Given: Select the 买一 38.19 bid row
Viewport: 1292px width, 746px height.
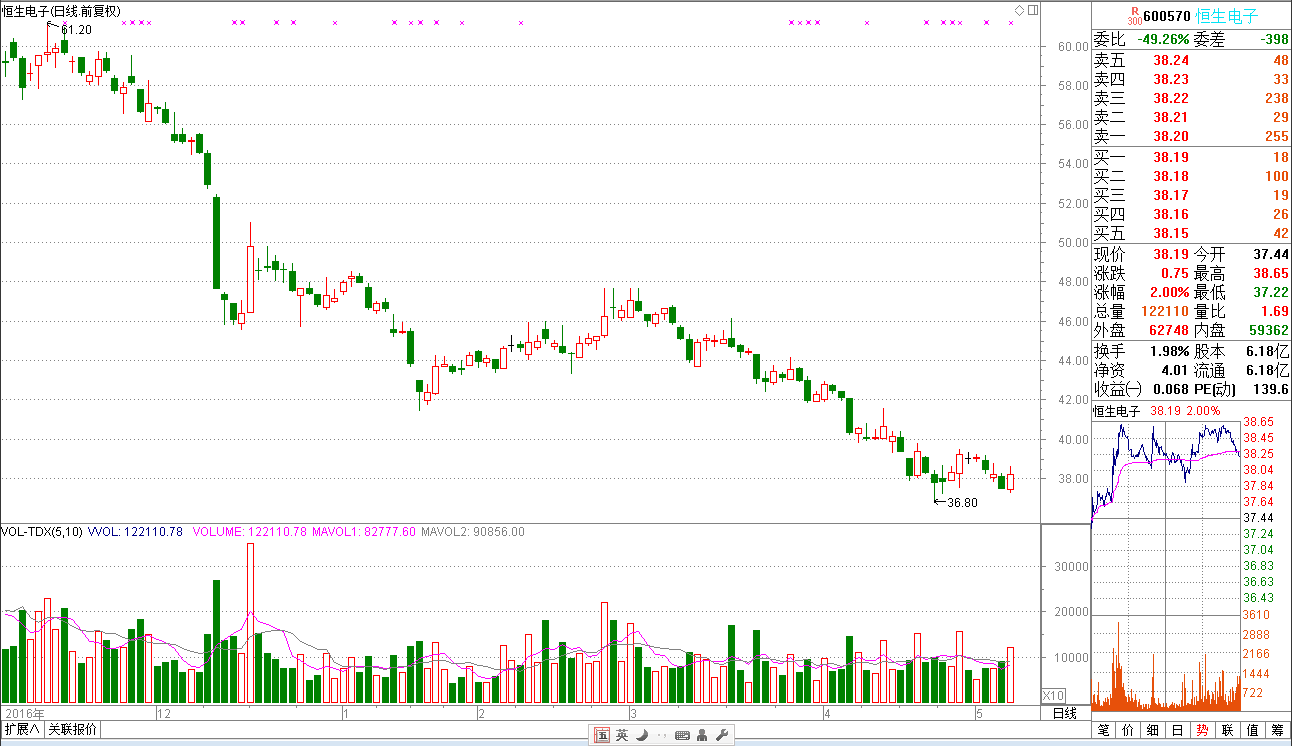Looking at the screenshot, I should pyautogui.click(x=1191, y=157).
